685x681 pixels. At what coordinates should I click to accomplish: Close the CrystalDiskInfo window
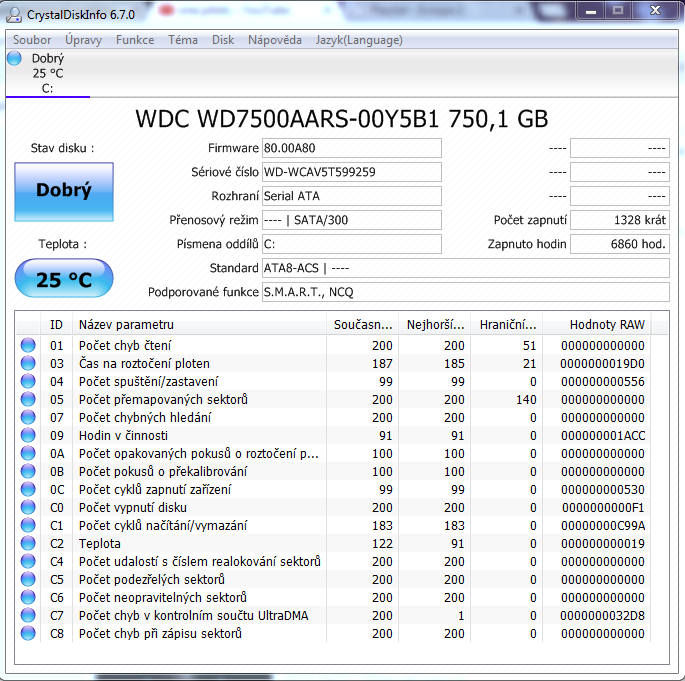click(x=655, y=11)
